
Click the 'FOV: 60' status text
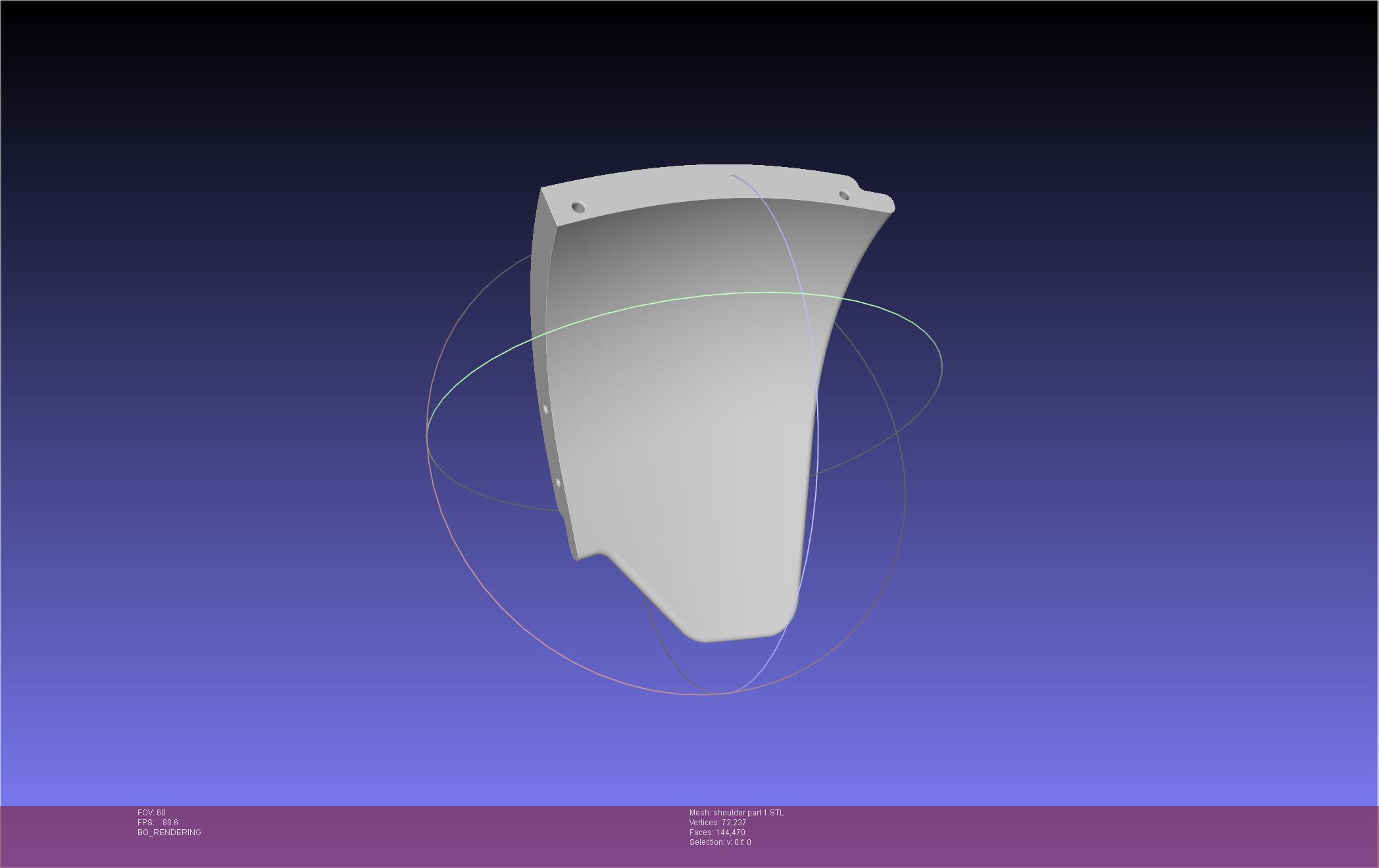151,813
